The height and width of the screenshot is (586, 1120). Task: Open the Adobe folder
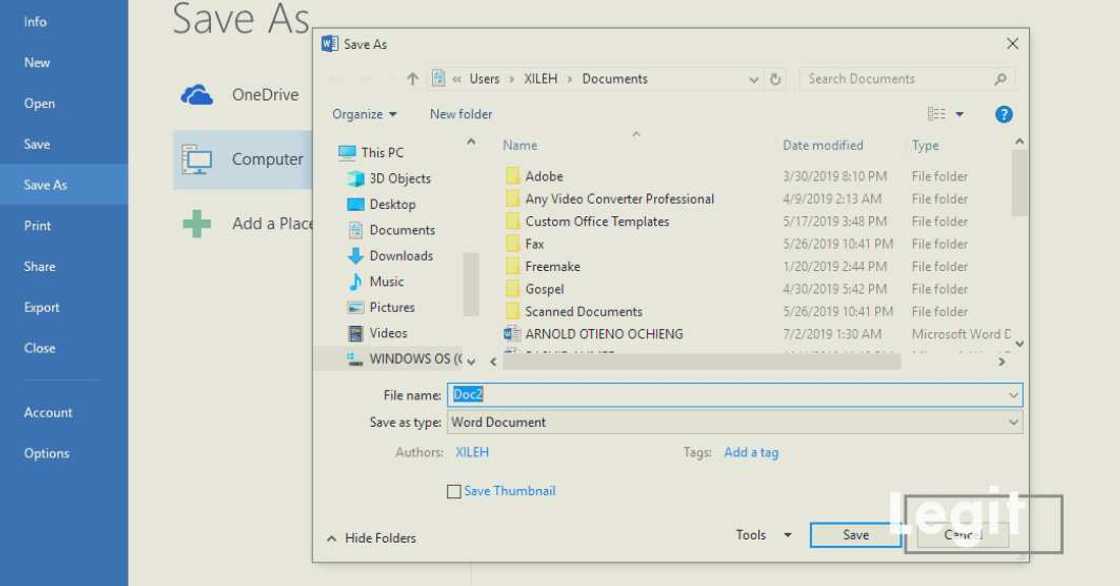pyautogui.click(x=544, y=176)
